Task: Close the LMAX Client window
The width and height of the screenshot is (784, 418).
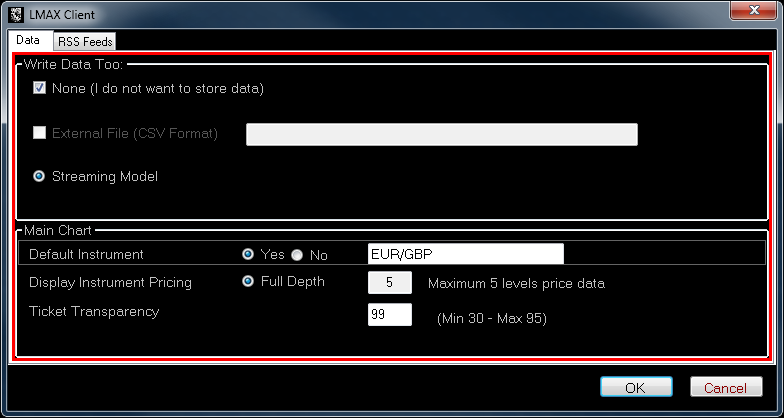Action: 755,11
